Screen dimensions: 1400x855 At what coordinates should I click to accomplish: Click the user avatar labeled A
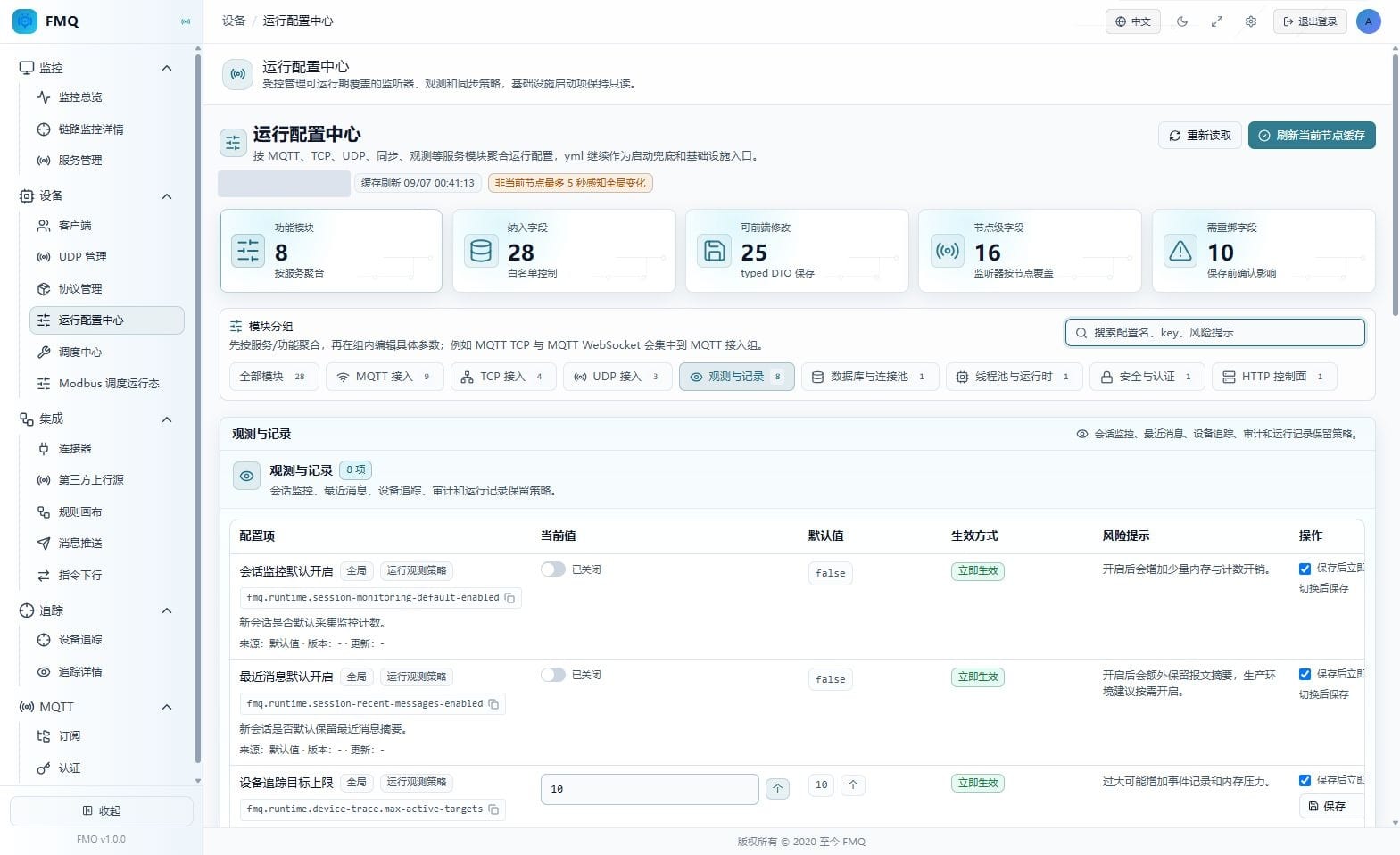click(1368, 21)
